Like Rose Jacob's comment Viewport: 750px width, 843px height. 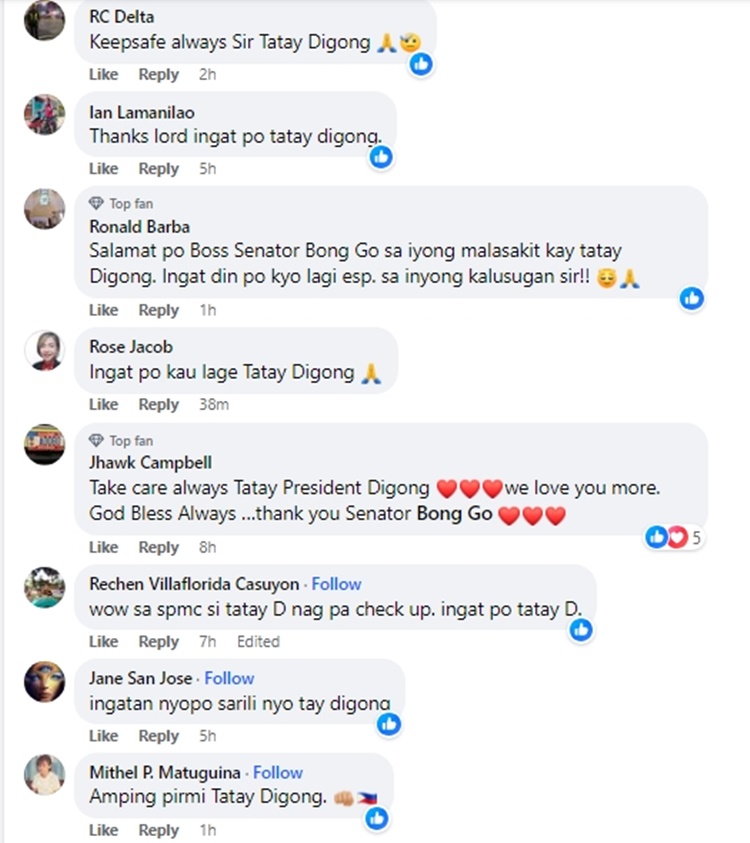click(x=103, y=405)
